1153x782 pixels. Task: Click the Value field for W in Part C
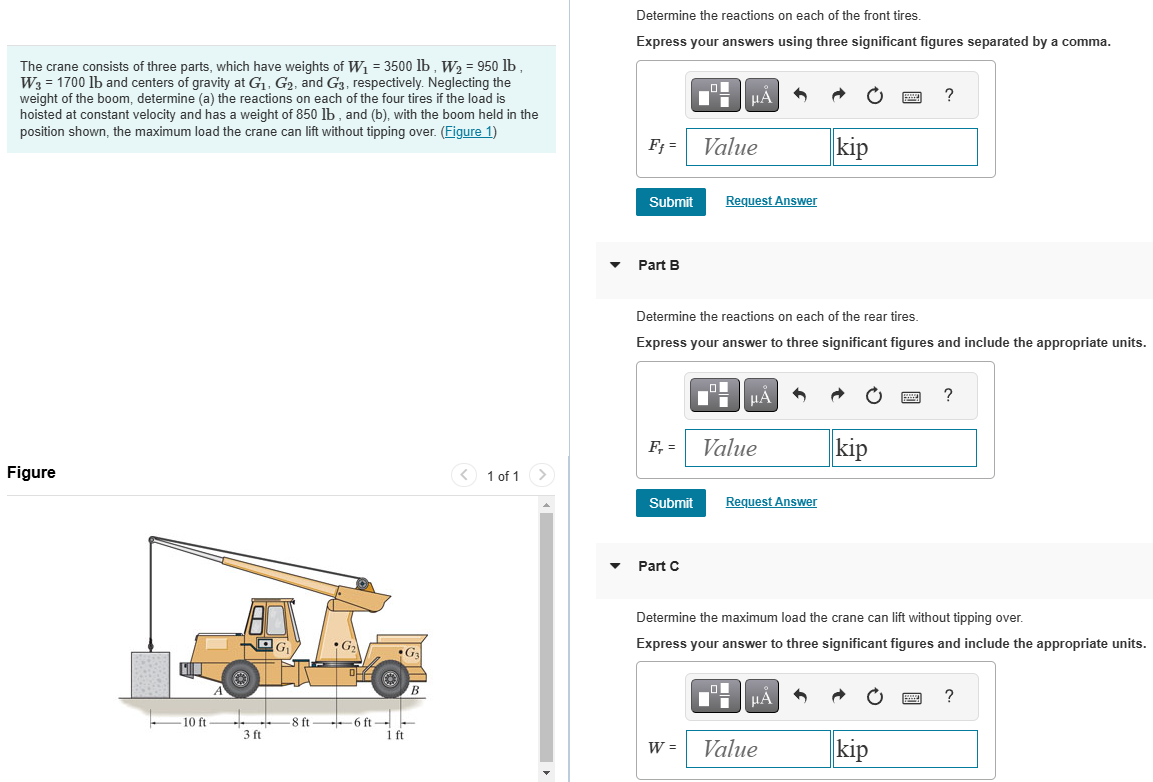(x=757, y=748)
